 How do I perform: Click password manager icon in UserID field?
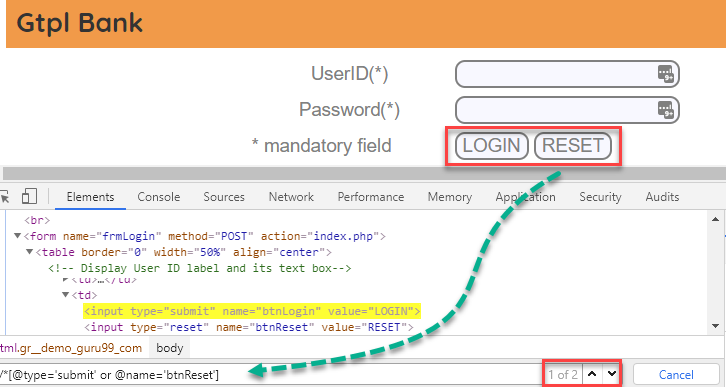pyautogui.click(x=665, y=74)
